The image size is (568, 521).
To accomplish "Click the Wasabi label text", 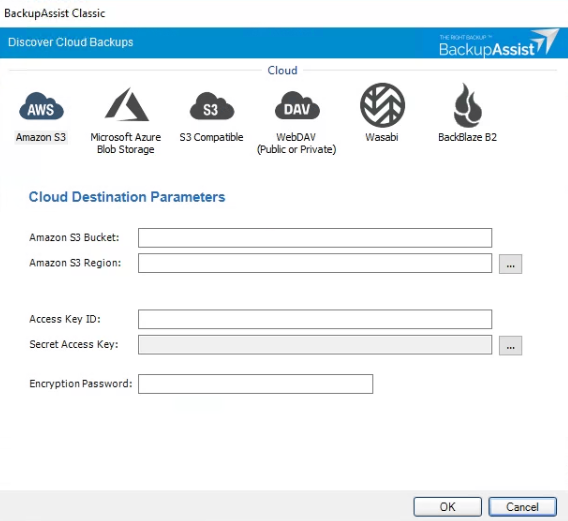I will tap(382, 137).
